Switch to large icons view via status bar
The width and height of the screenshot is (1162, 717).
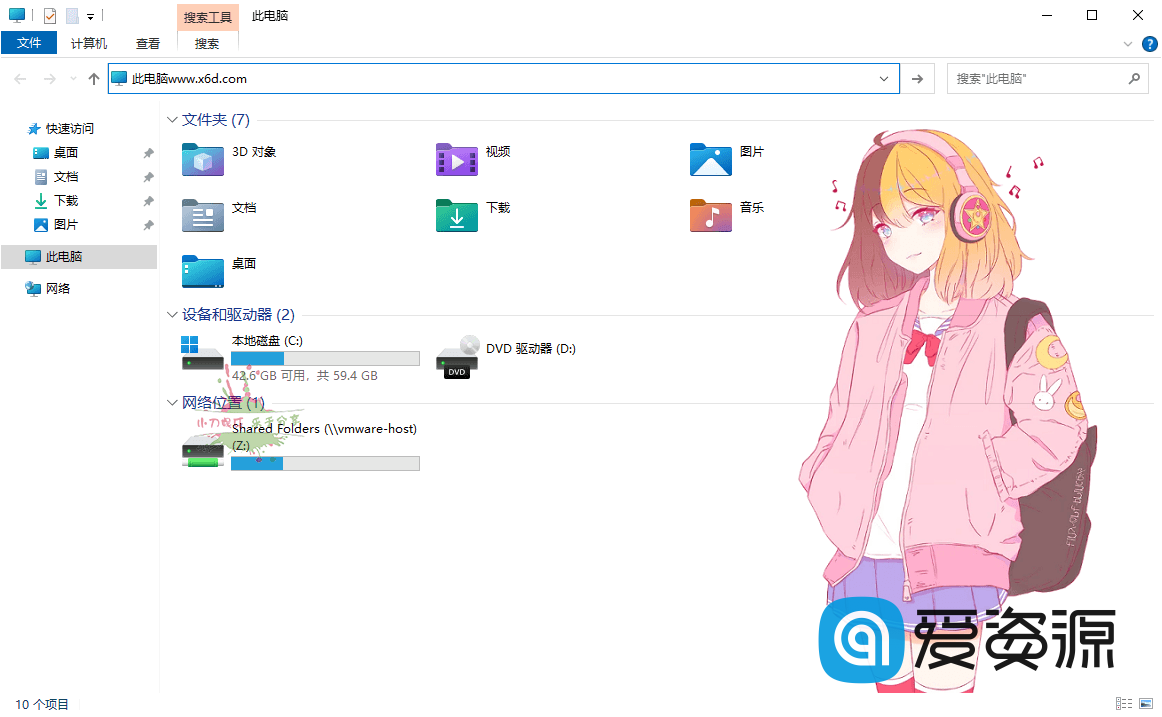pyautogui.click(x=1146, y=703)
